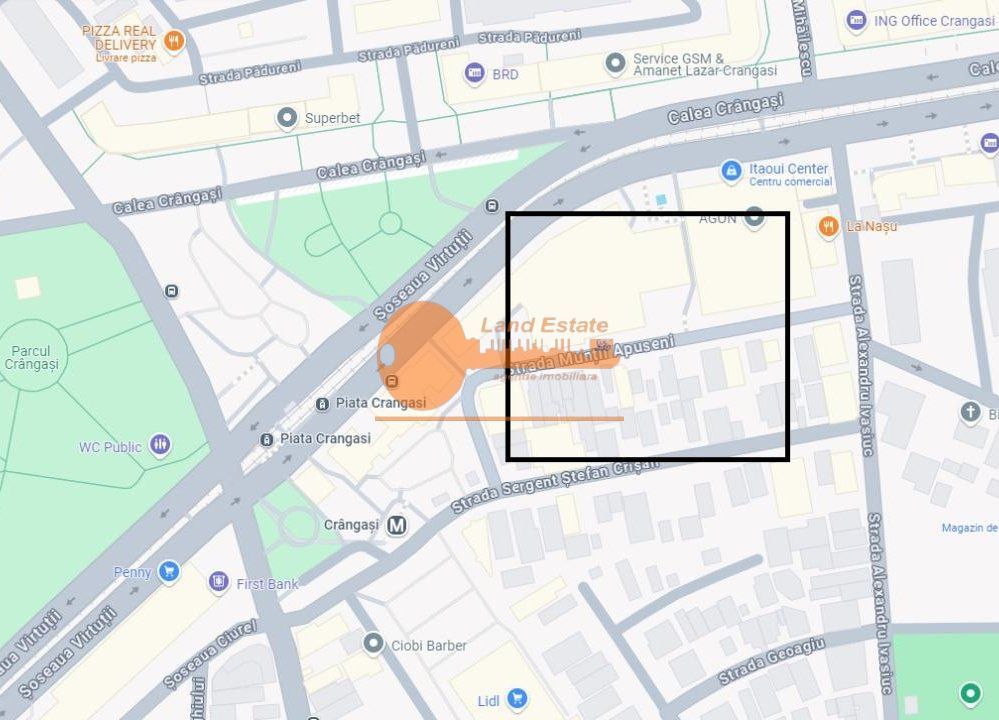The image size is (999, 720).
Task: Open the ING Office Crangasi marker
Action: [x=857, y=20]
